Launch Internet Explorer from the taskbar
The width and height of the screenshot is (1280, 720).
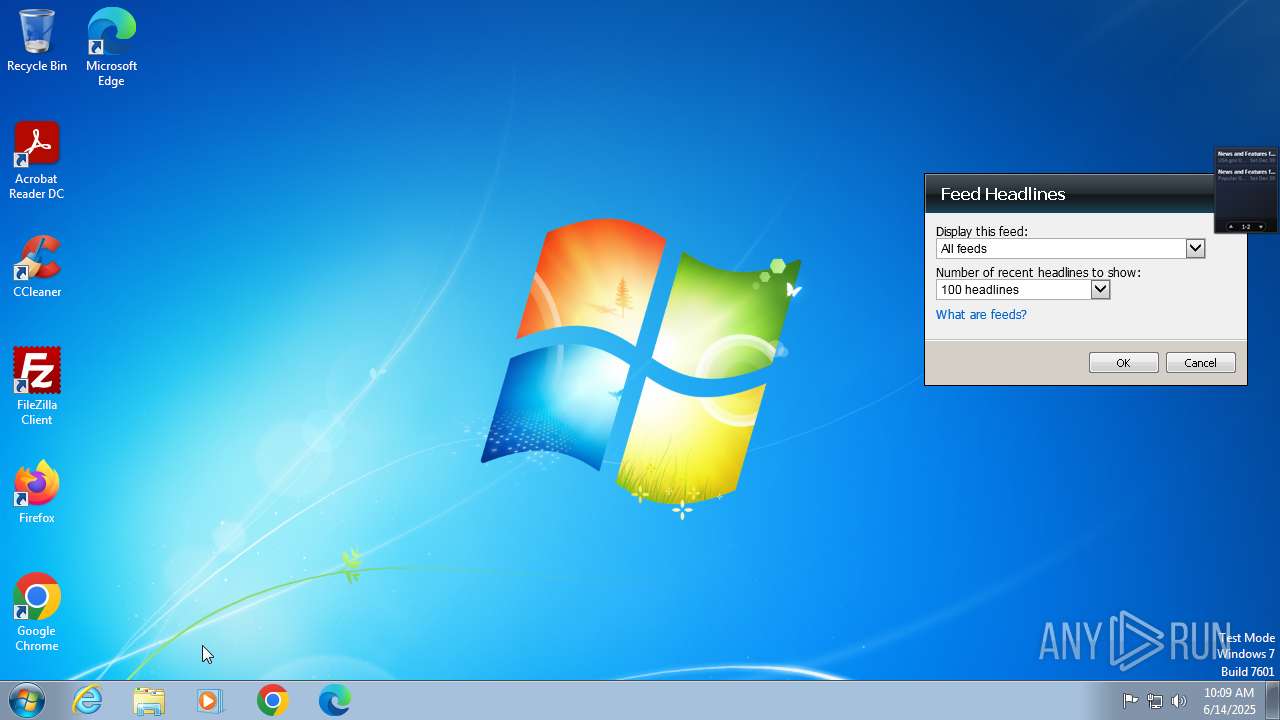point(88,701)
